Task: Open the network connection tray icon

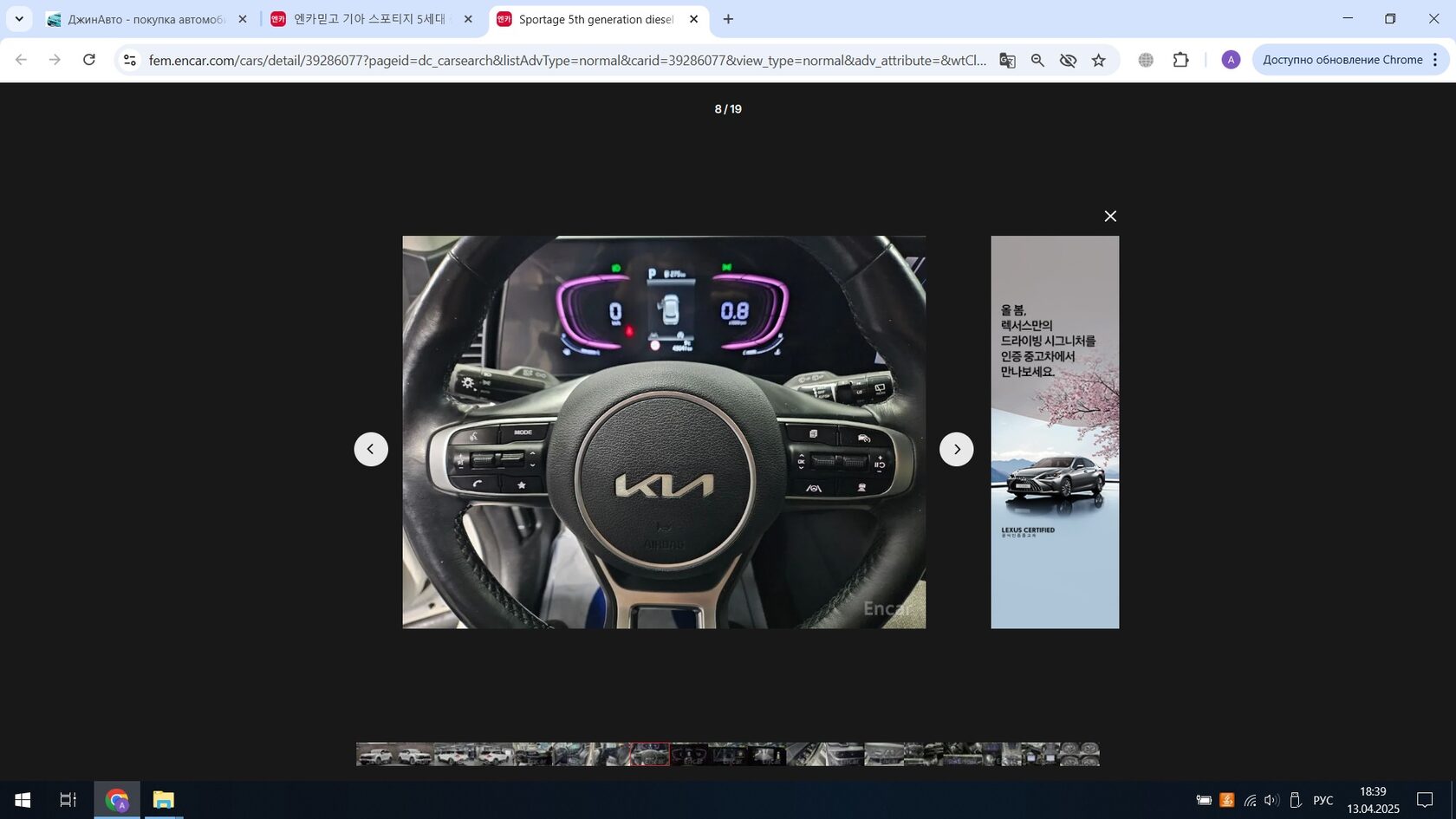Action: coord(1250,800)
